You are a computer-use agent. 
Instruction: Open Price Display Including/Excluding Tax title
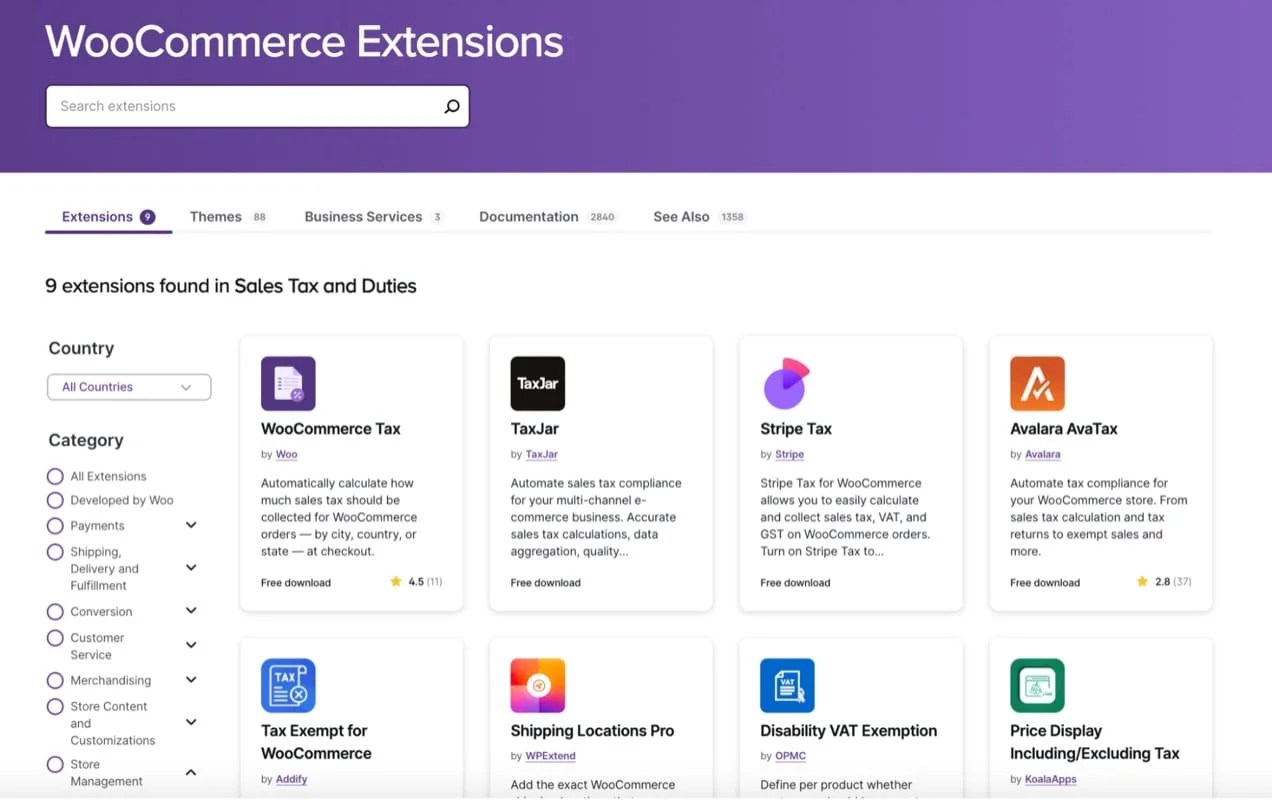tap(1095, 742)
